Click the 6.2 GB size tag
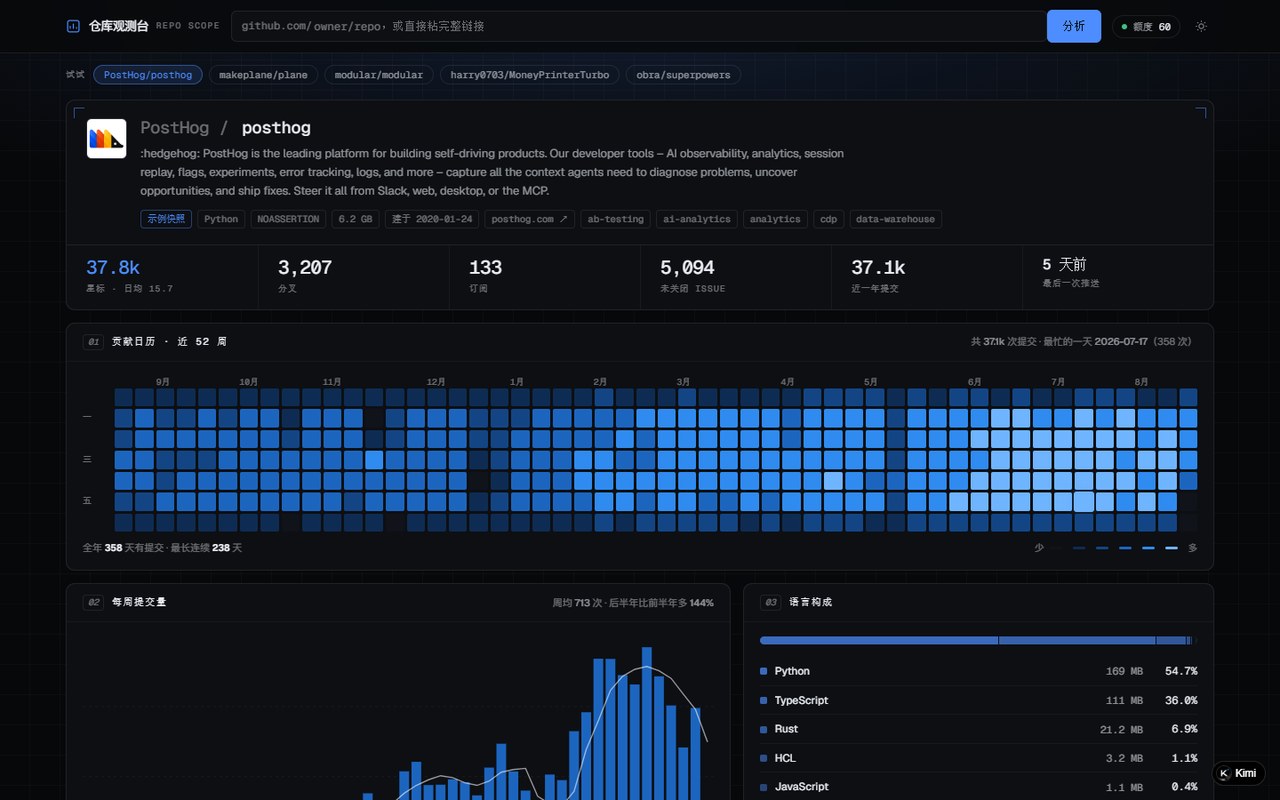 [355, 219]
